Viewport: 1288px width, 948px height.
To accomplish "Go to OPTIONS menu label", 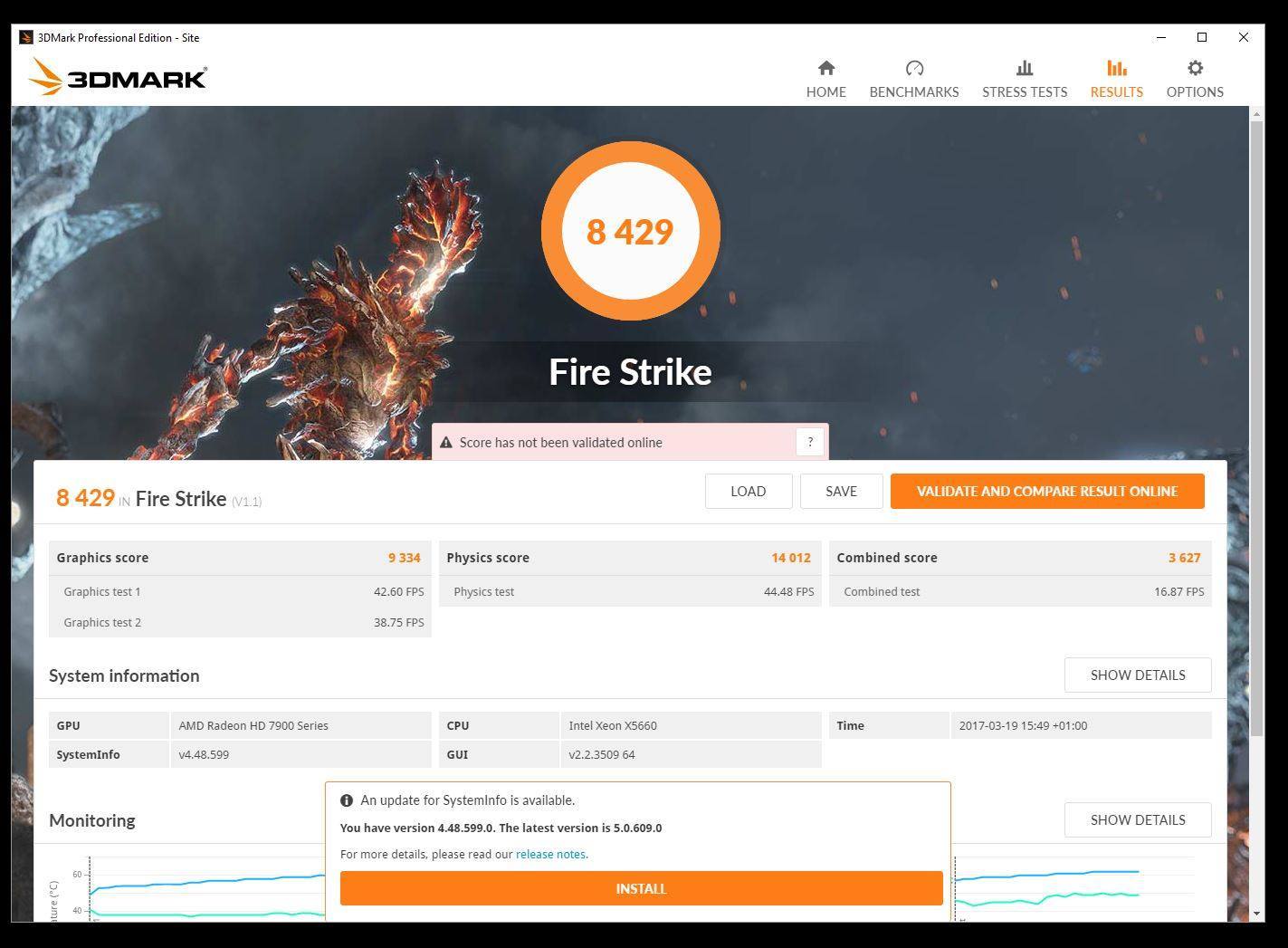I will pyautogui.click(x=1195, y=91).
